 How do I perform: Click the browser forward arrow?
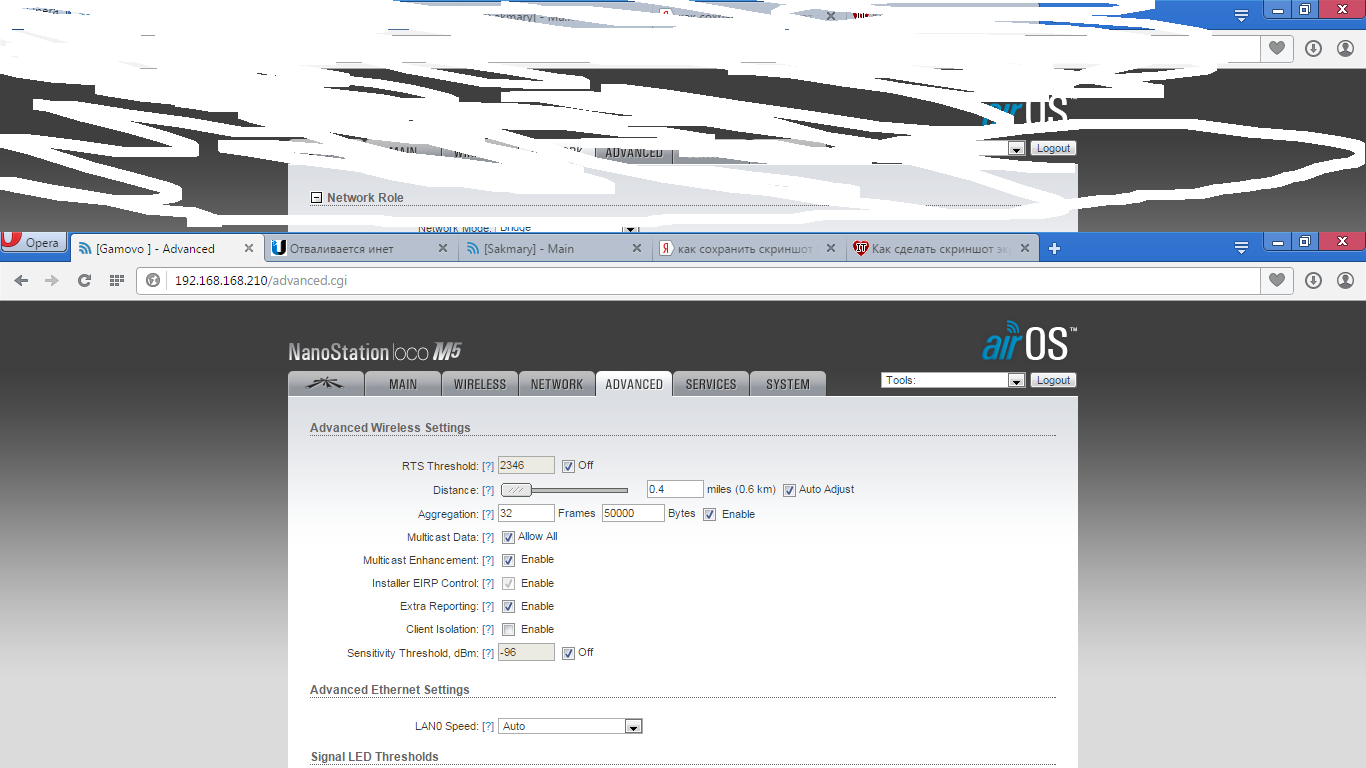52,281
